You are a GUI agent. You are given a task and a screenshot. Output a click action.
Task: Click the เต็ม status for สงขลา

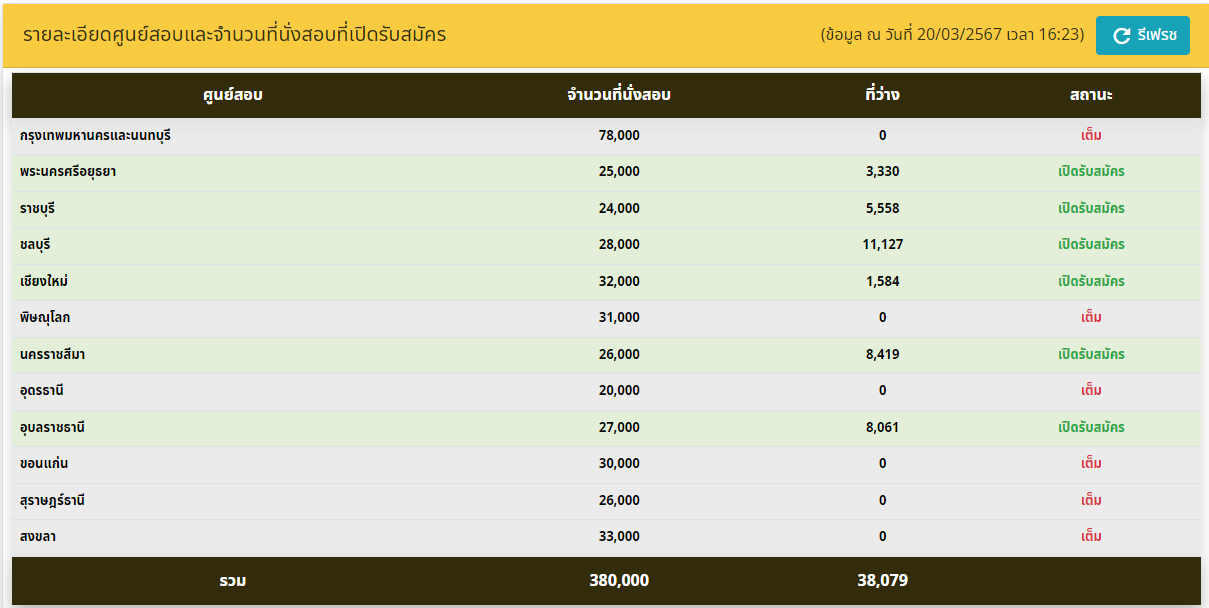click(x=1091, y=536)
